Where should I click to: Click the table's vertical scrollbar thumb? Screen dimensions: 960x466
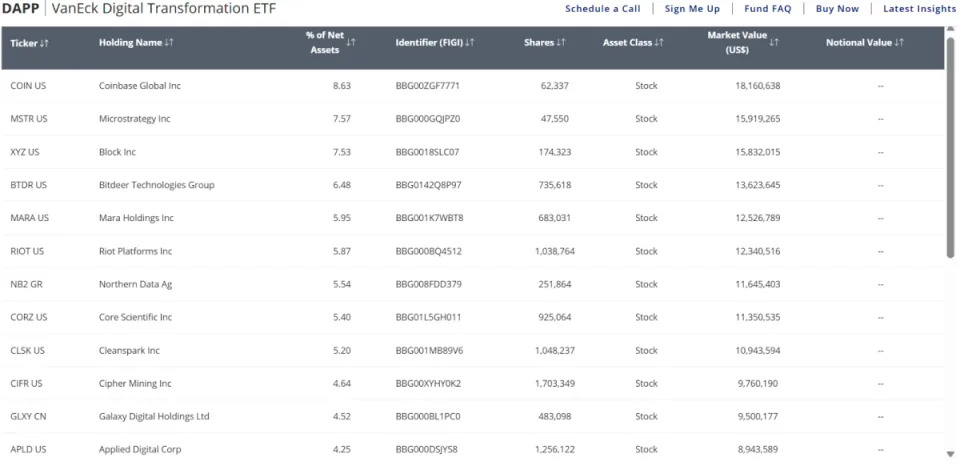950,150
